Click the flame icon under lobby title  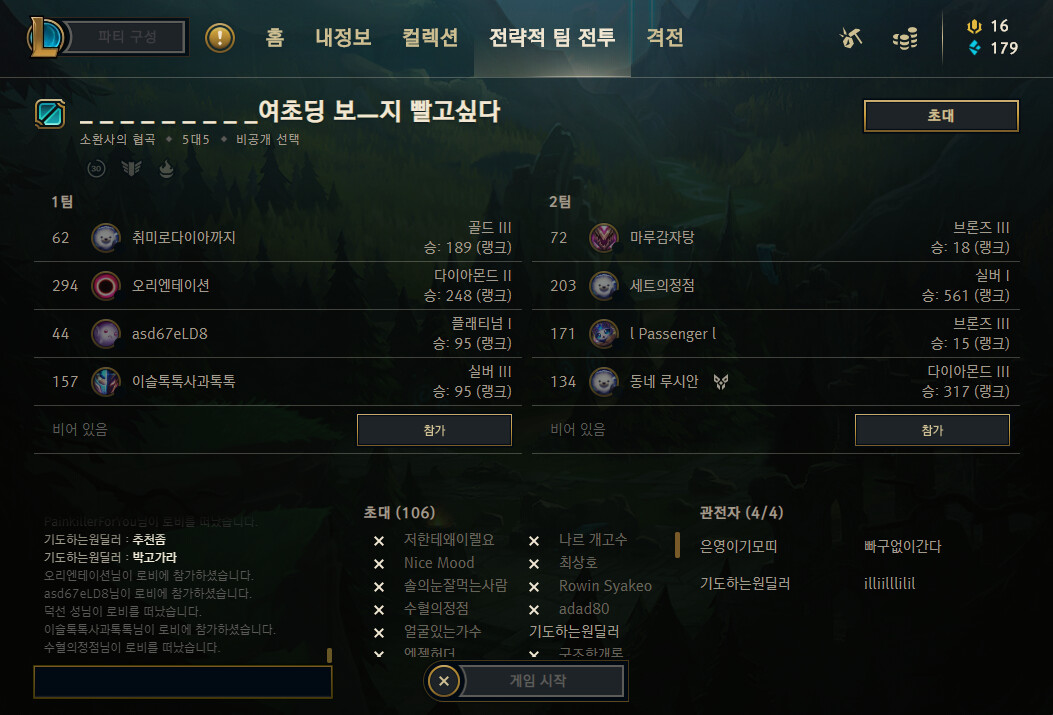[x=166, y=169]
